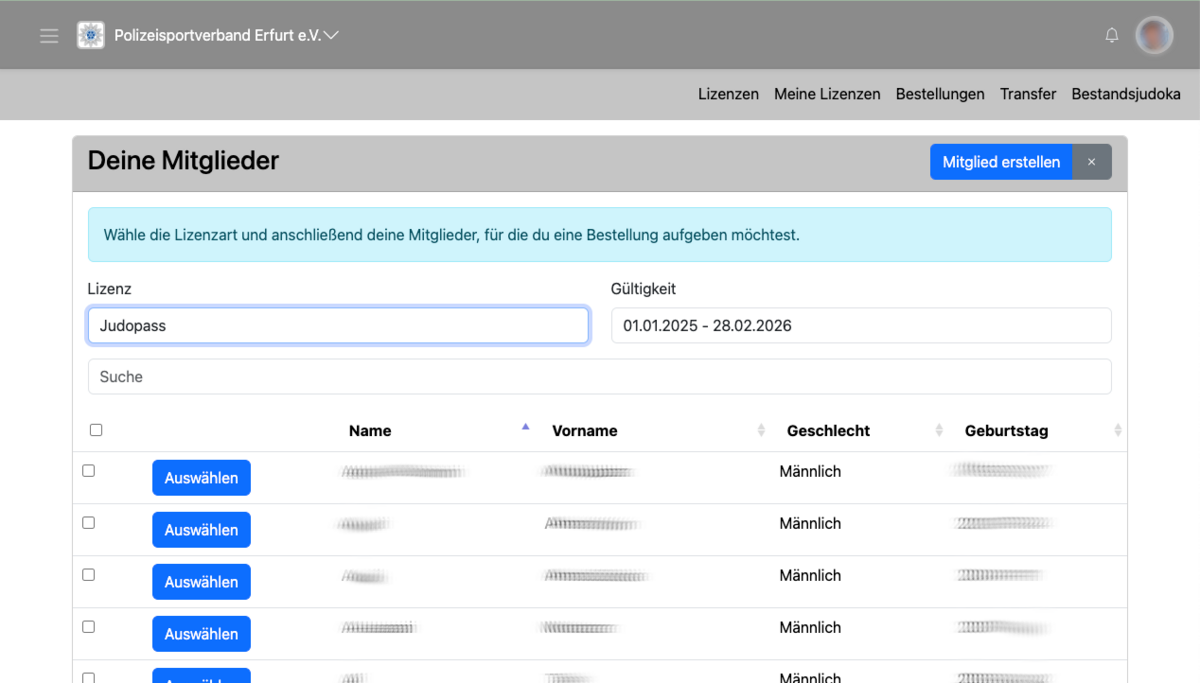
Task: Check the third member row checkbox
Action: [88, 575]
